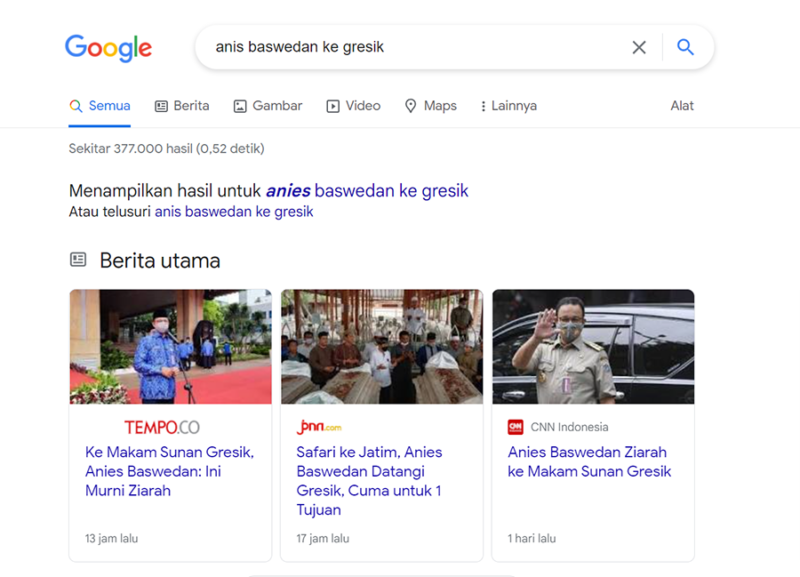Click the 17 jam lalu timestamp
This screenshot has width=800, height=577.
point(323,538)
